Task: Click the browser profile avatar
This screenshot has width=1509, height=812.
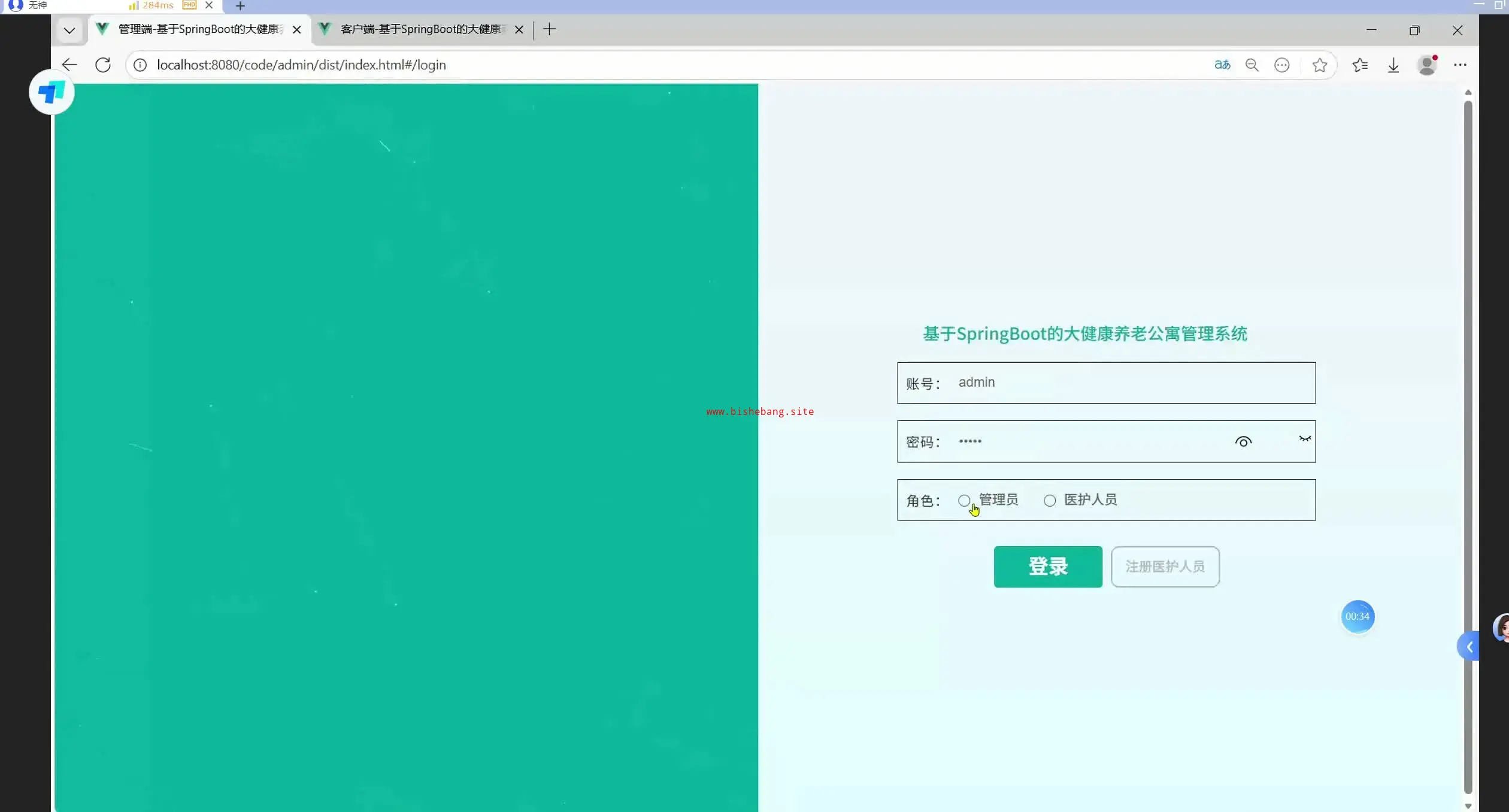Action: [x=1427, y=65]
